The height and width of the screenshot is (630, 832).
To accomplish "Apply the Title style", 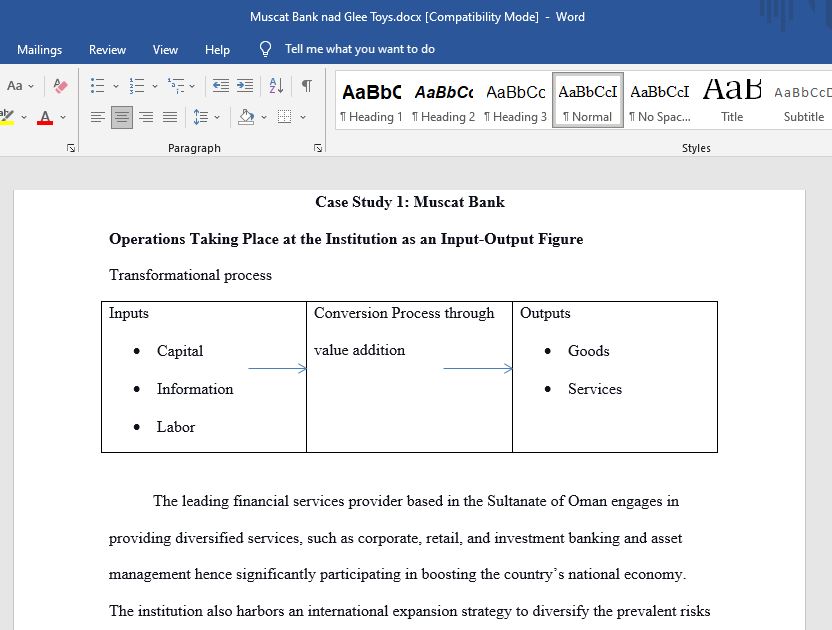I will pyautogui.click(x=732, y=101).
